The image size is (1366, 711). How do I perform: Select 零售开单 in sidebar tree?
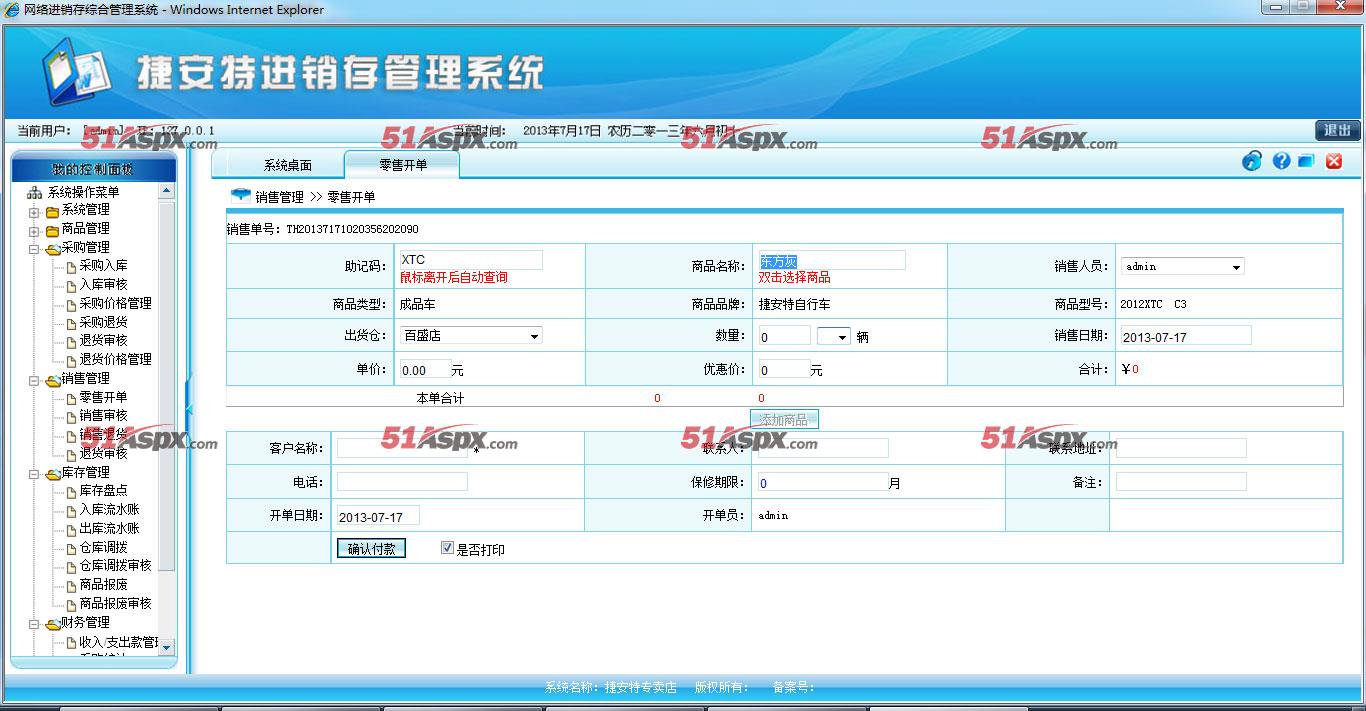(103, 397)
